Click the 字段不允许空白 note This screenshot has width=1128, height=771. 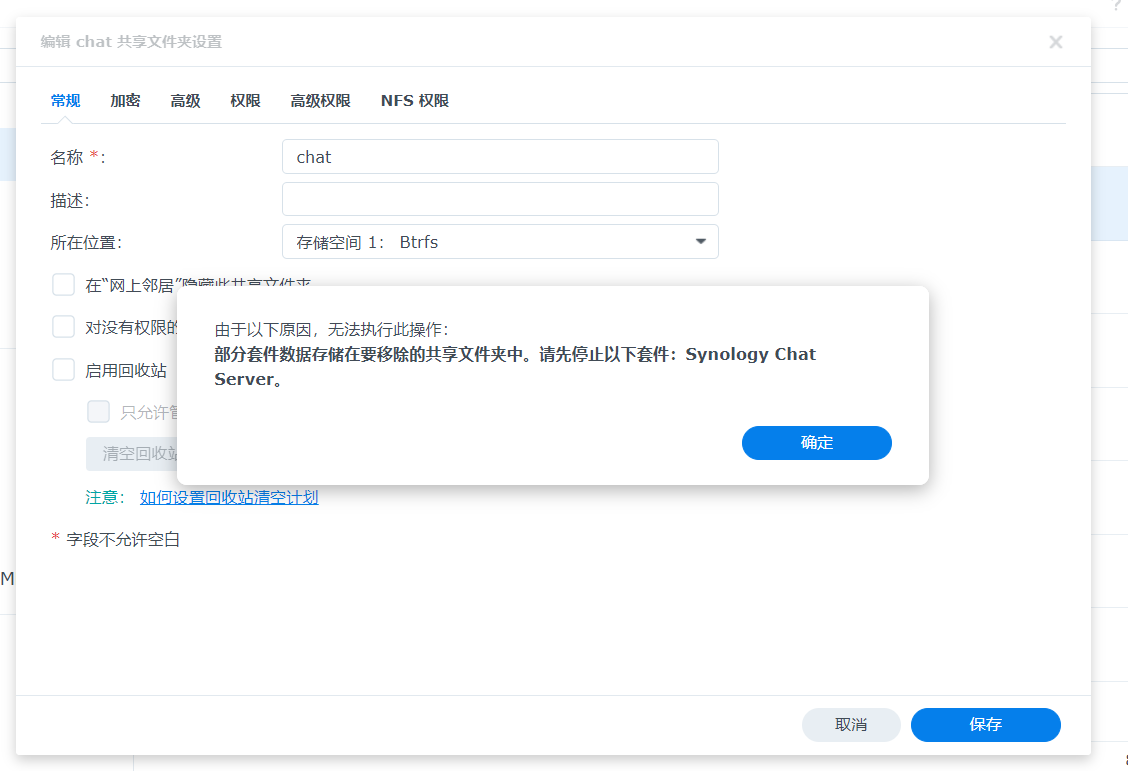click(123, 539)
